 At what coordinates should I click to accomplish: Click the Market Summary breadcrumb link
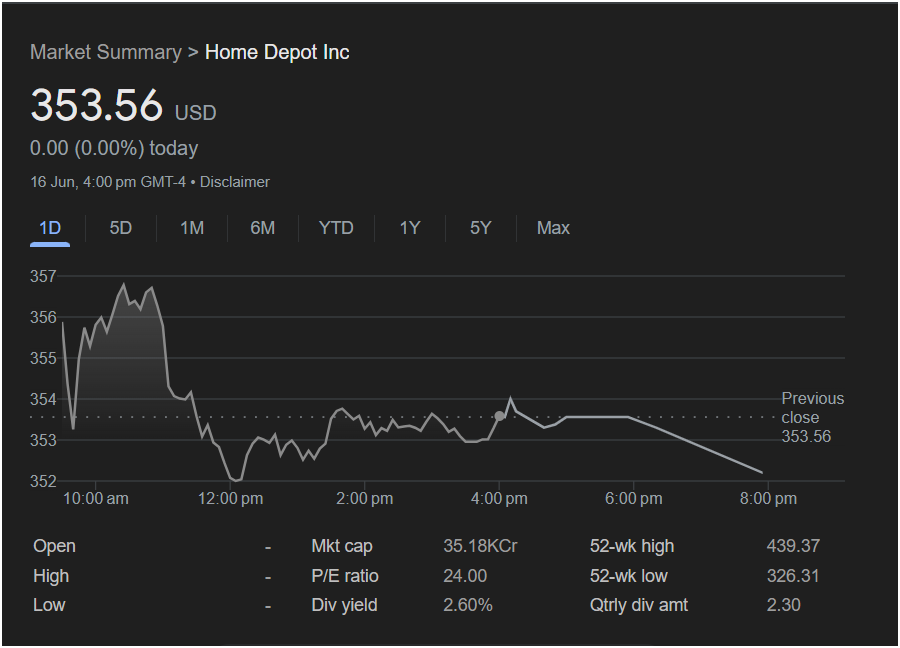(106, 52)
